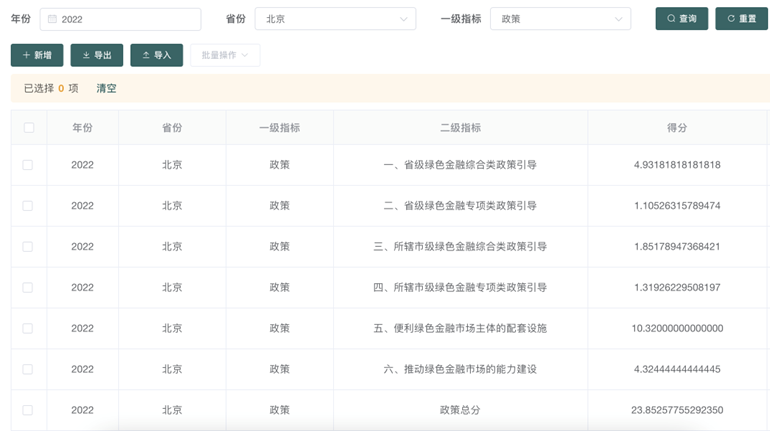Click 五、便利绿色金融市场主体的配套设施 cell
This screenshot has width=770, height=431.
[x=460, y=328]
